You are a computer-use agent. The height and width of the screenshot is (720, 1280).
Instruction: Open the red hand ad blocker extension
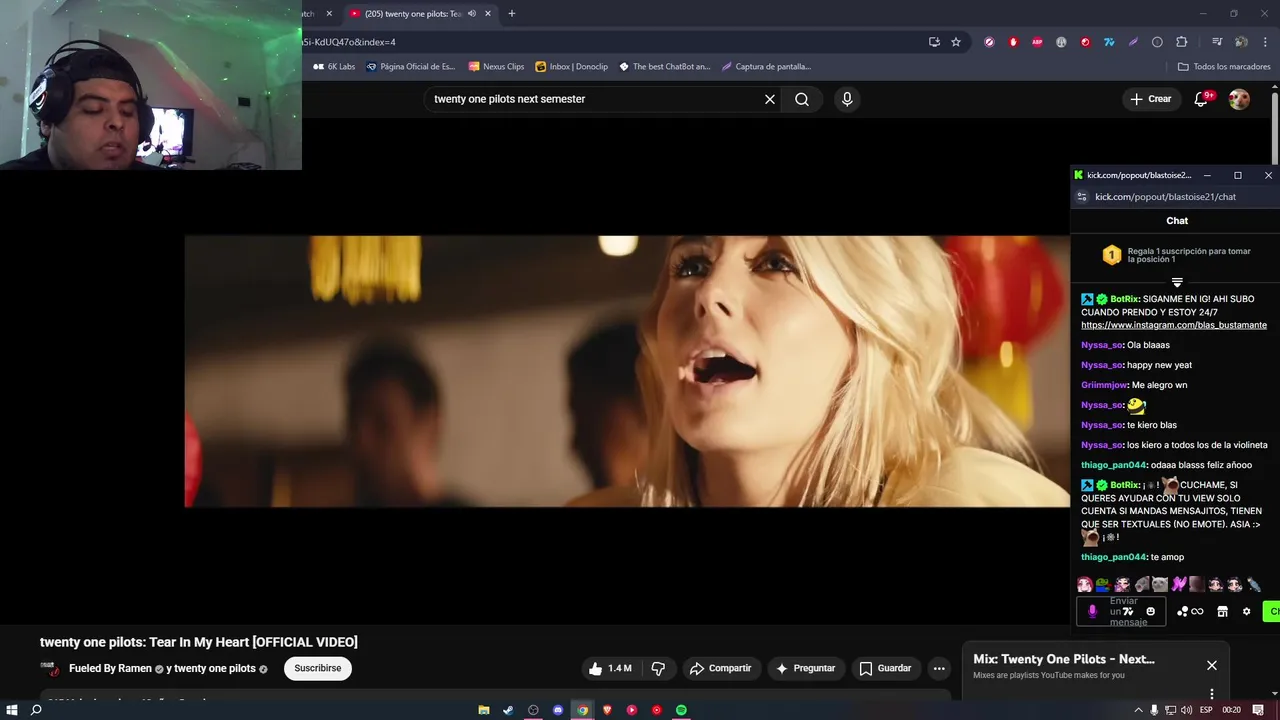[1013, 42]
